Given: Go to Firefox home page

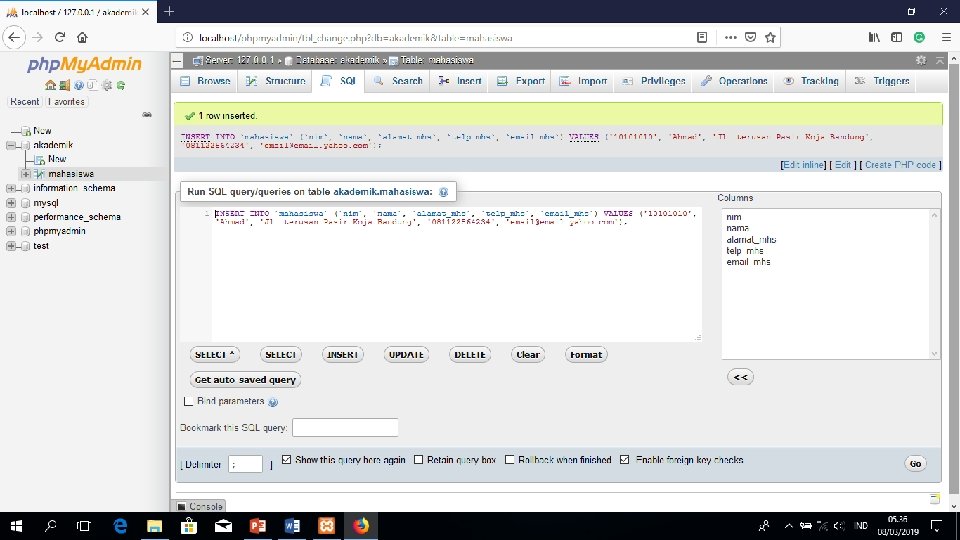Looking at the screenshot, I should click(82, 37).
